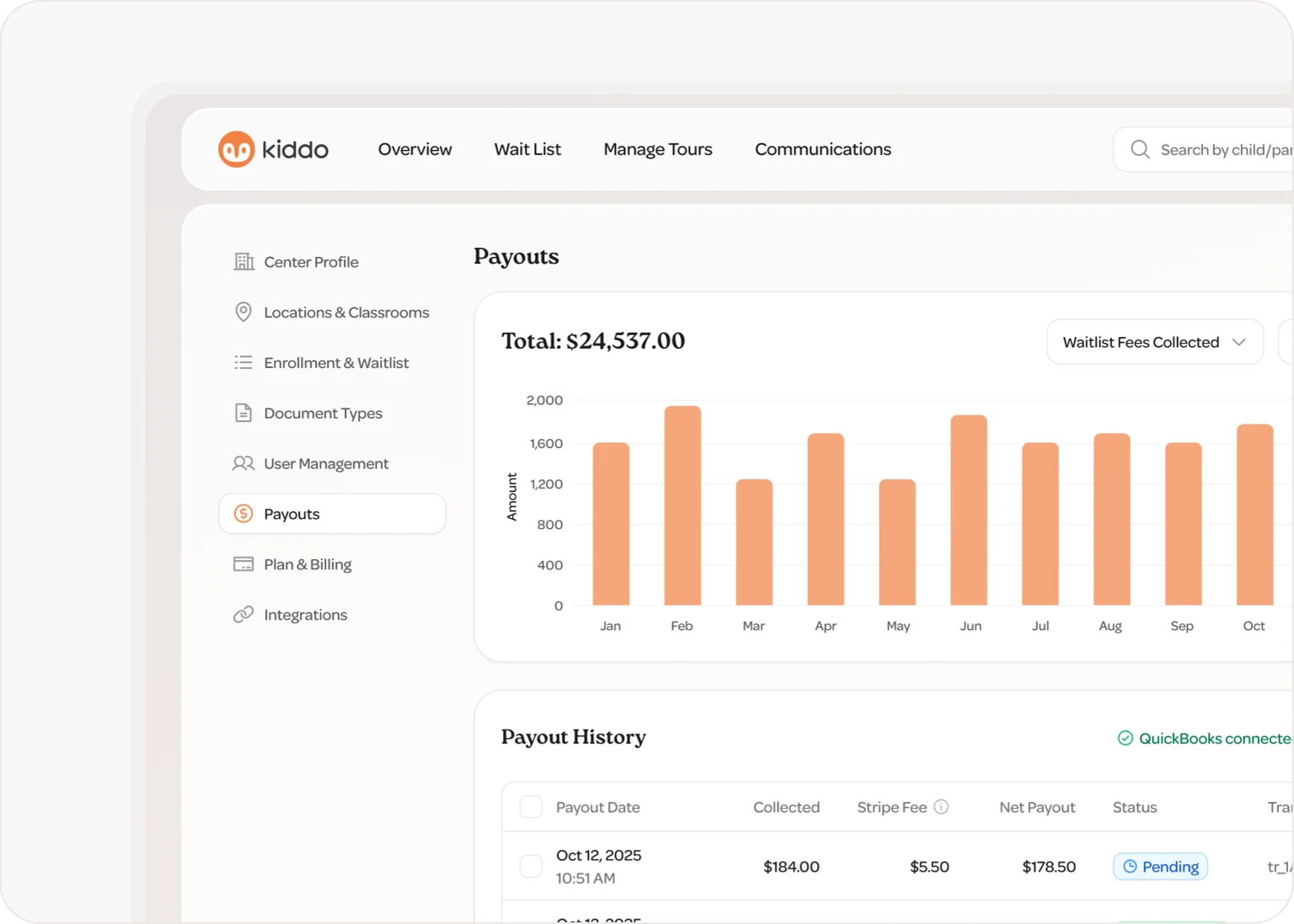Click the Total: $24,537.00 heading
Viewport: 1294px width, 924px height.
tap(593, 341)
